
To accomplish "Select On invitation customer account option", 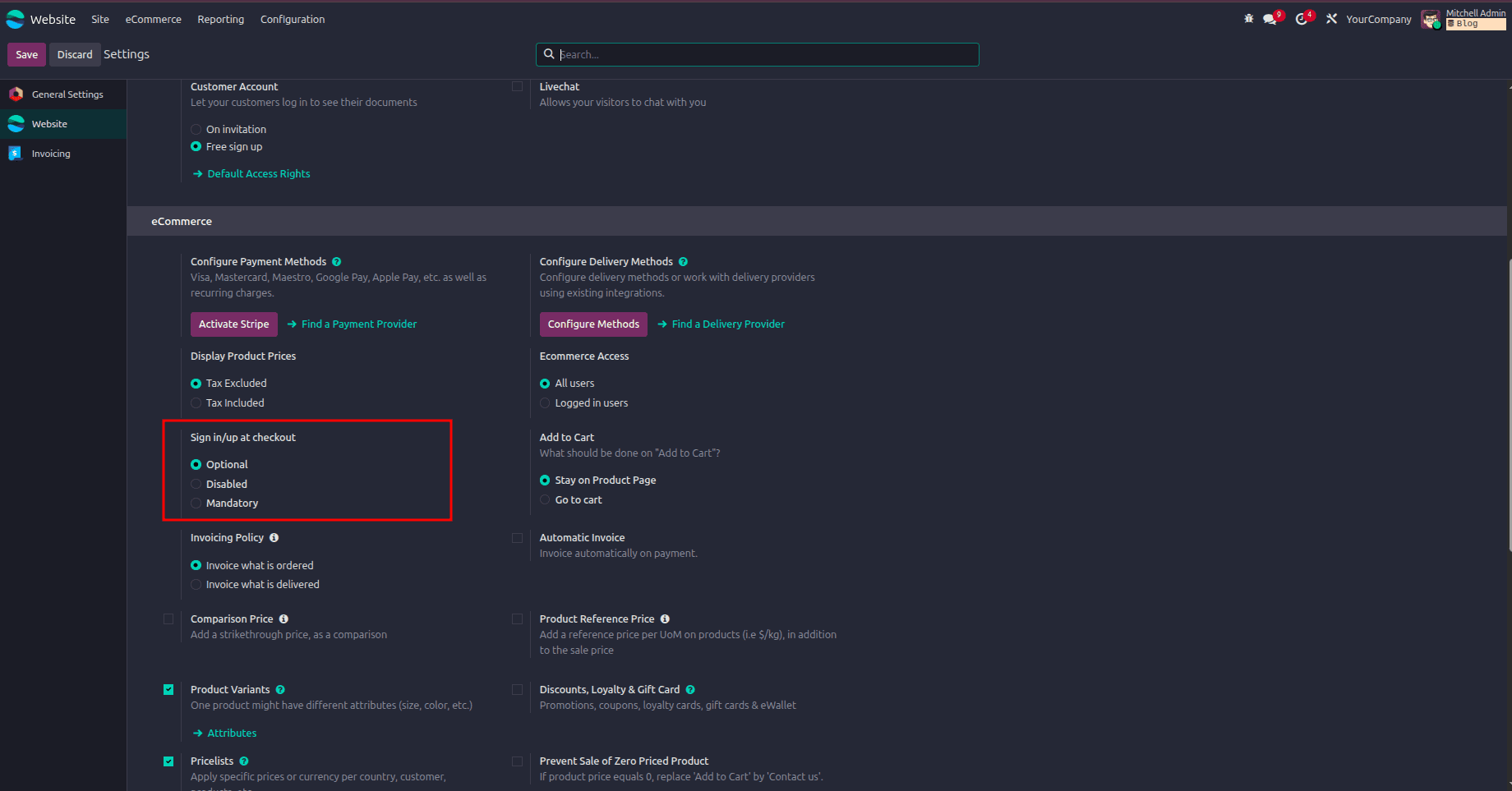I will coord(196,130).
